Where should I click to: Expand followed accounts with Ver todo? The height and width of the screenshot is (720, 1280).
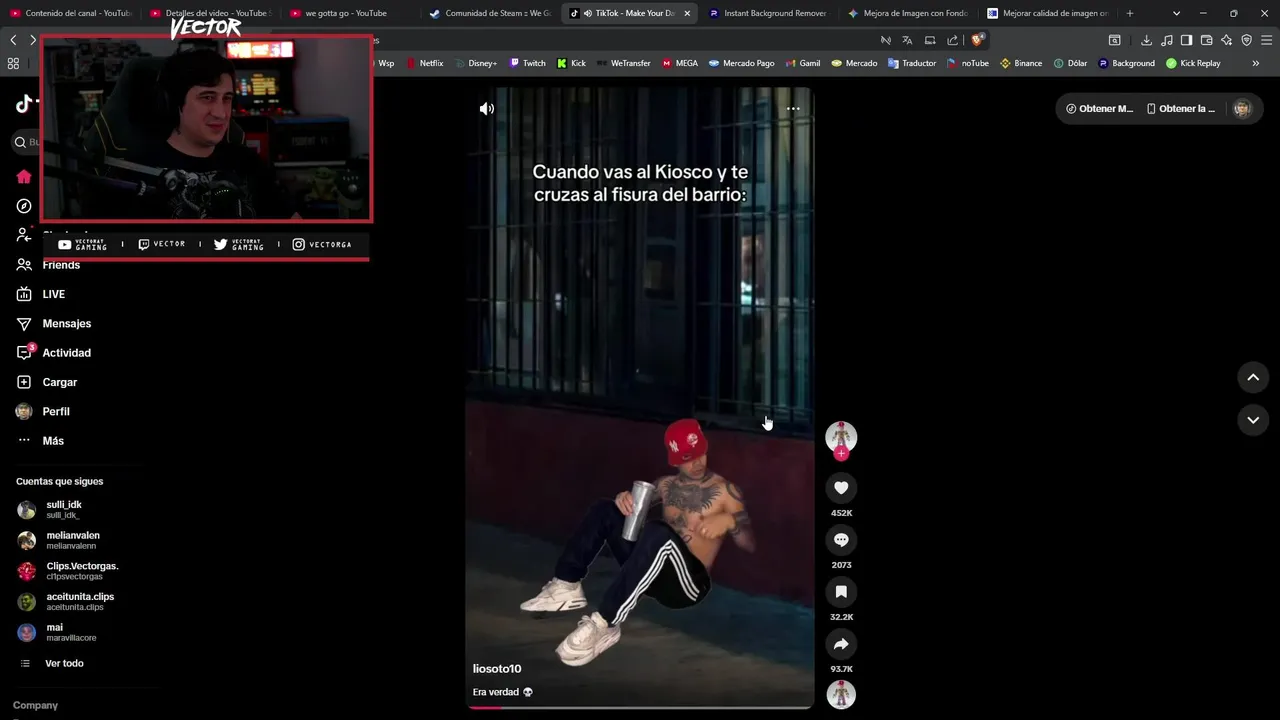[52, 663]
